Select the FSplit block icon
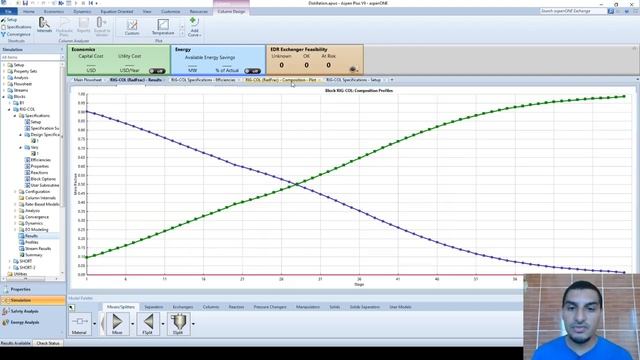The image size is (640, 360). pos(148,324)
